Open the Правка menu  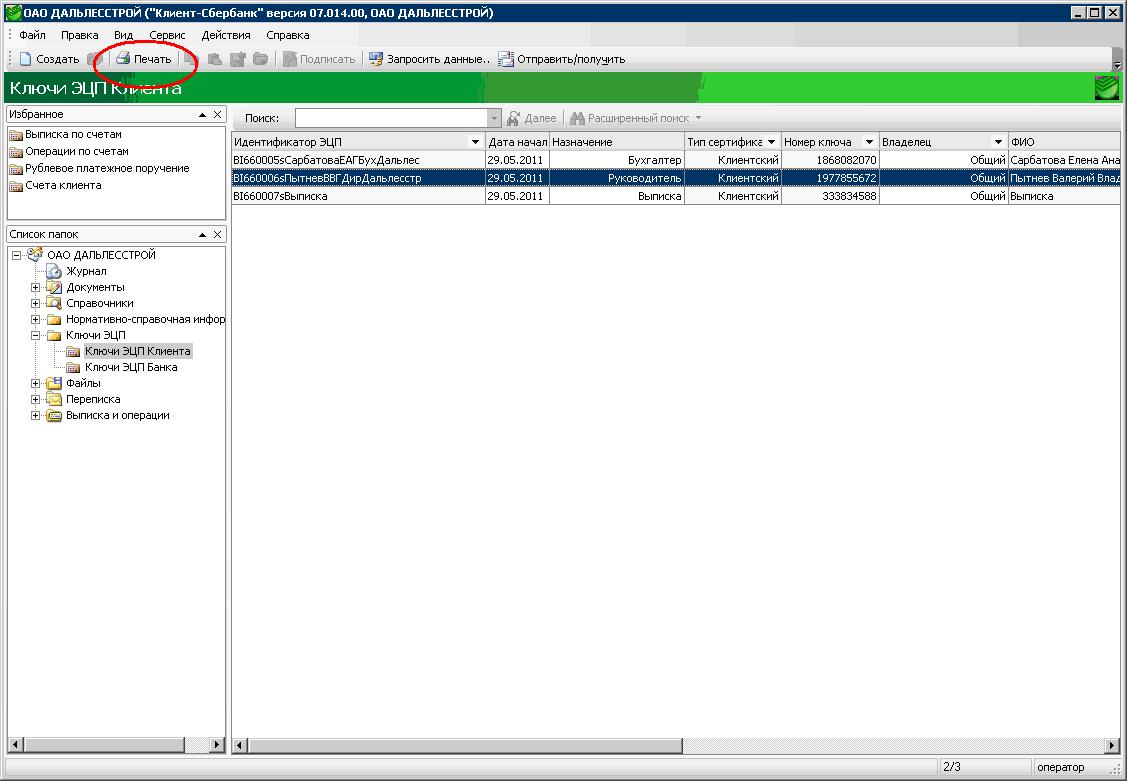[x=79, y=34]
